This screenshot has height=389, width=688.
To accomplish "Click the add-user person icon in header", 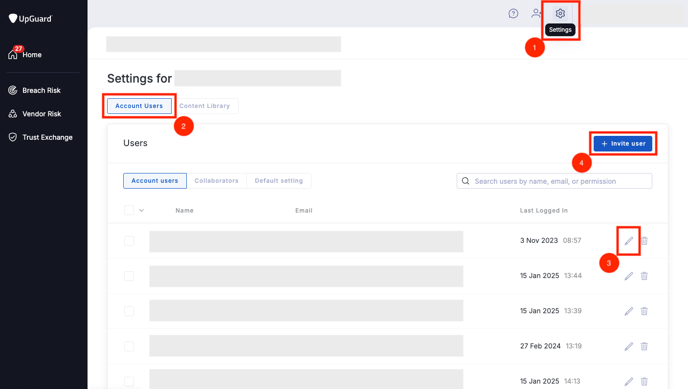I will click(x=536, y=14).
